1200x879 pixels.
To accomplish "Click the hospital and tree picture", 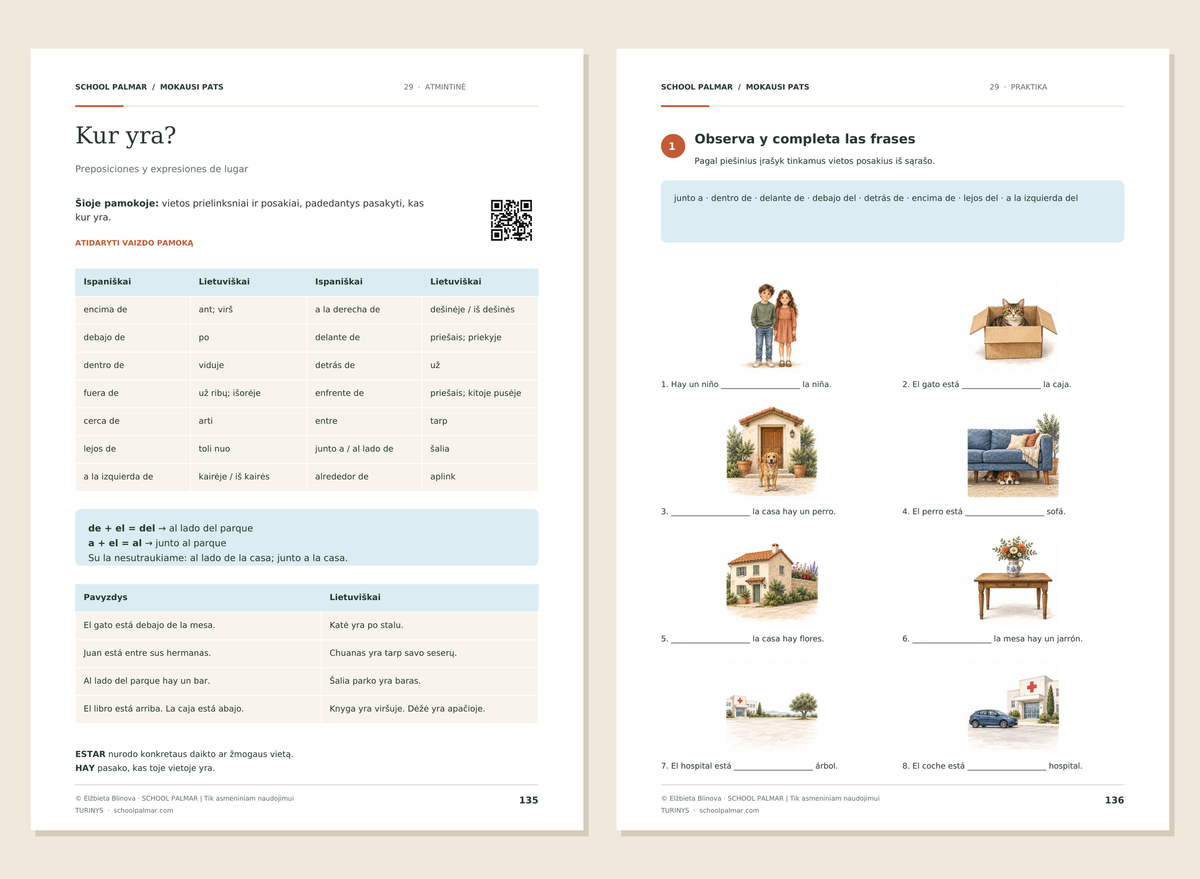I will coord(771,706).
